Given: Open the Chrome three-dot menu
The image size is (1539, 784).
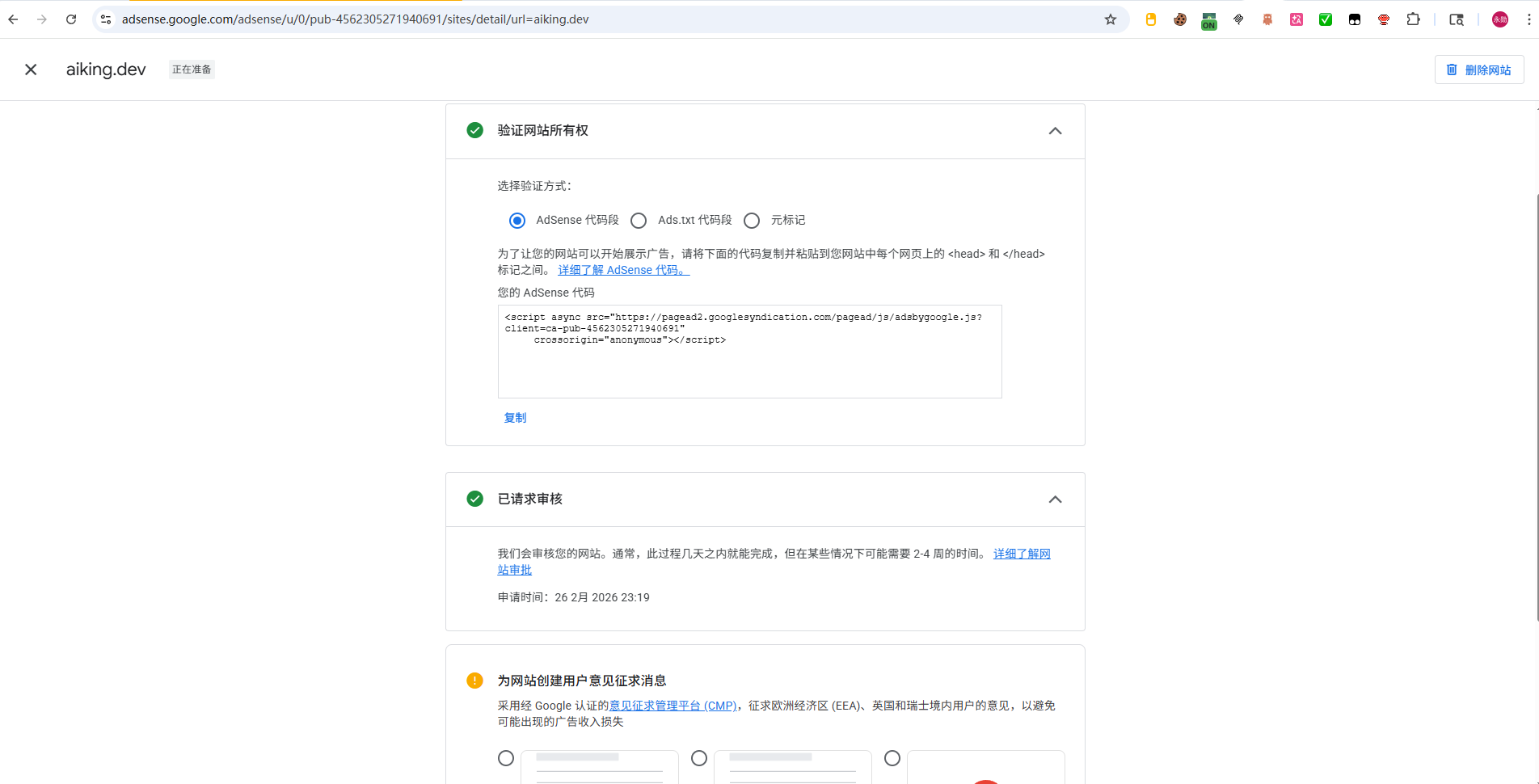Looking at the screenshot, I should click(1528, 19).
